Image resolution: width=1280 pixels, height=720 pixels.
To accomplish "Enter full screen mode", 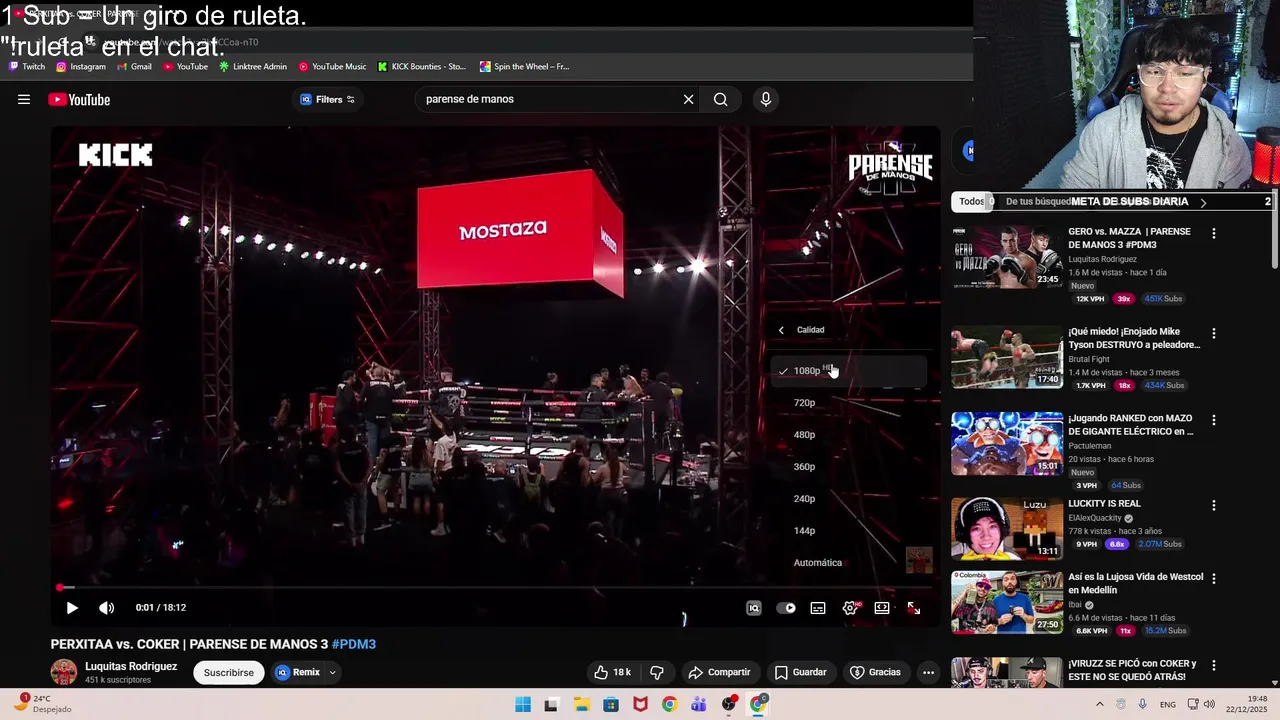I will point(914,608).
